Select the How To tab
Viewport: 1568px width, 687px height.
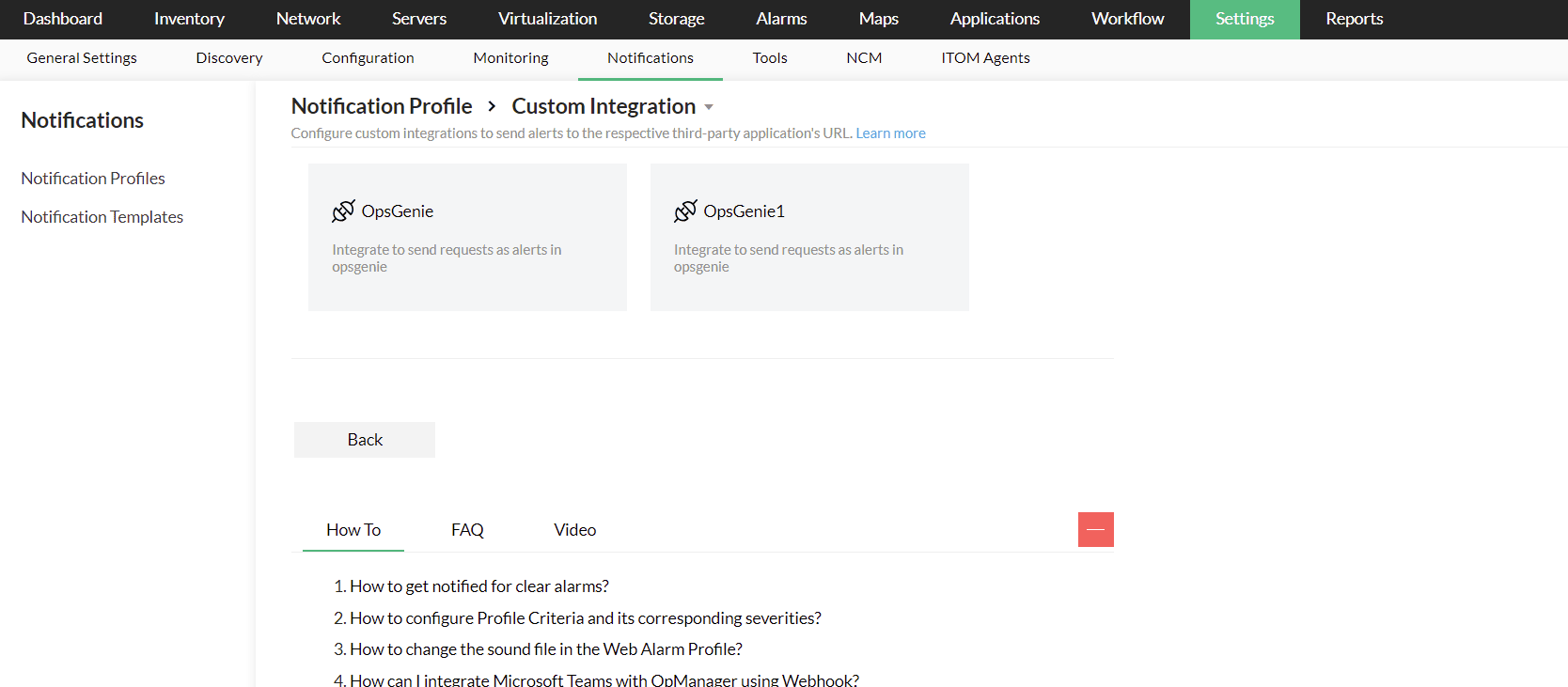pos(353,530)
